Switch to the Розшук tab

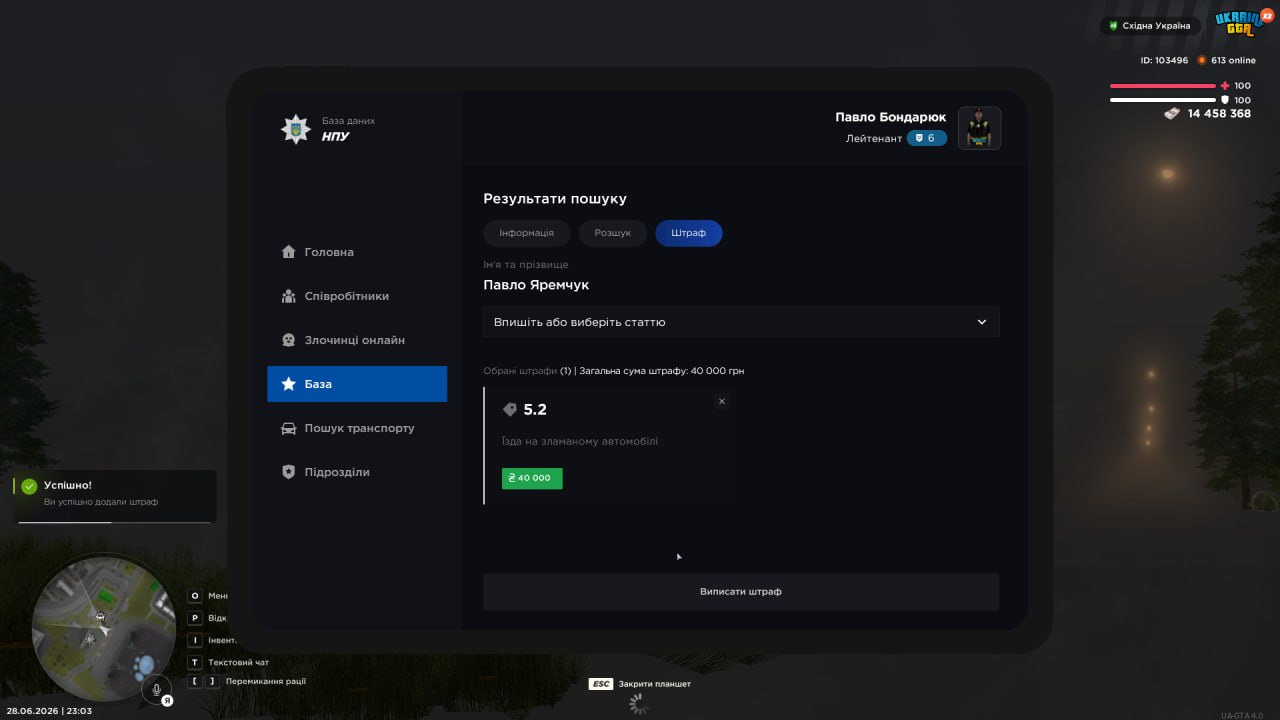click(x=613, y=233)
